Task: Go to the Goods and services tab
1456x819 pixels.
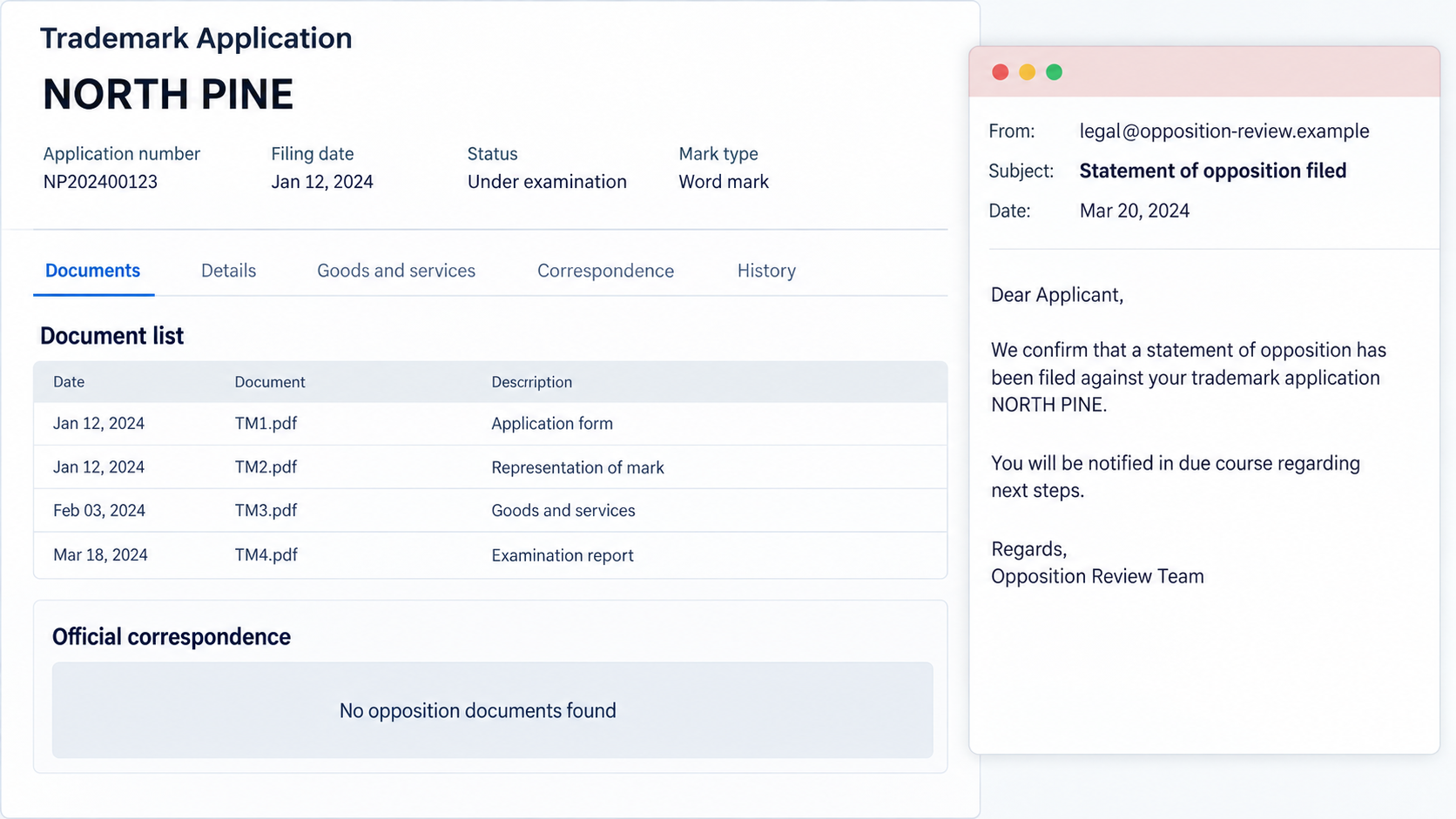Action: click(x=396, y=271)
